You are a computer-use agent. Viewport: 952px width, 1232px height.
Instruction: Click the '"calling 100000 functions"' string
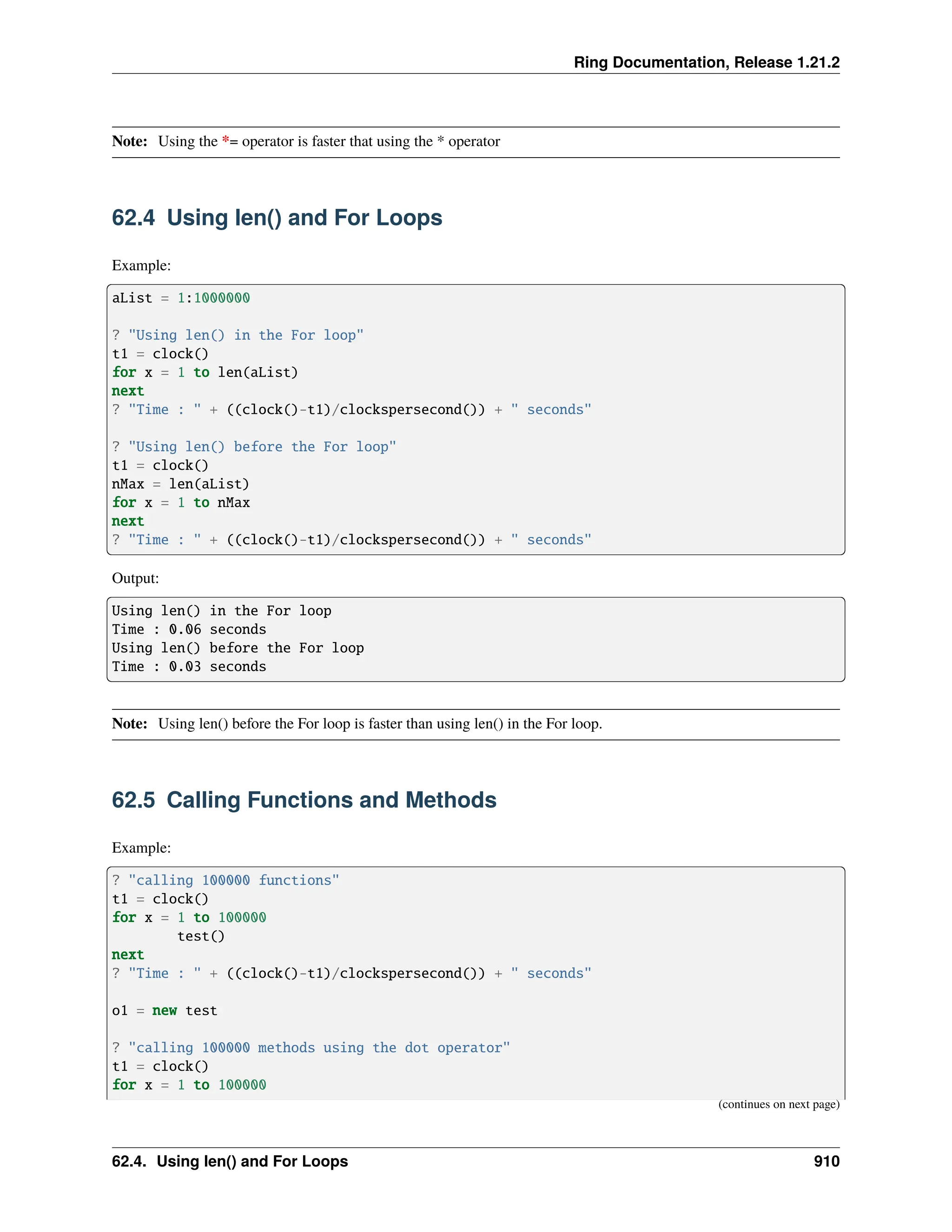[233, 880]
